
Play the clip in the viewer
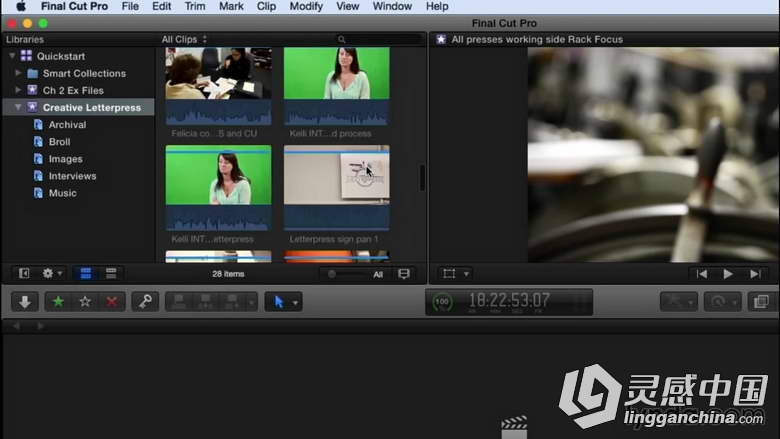(728, 274)
